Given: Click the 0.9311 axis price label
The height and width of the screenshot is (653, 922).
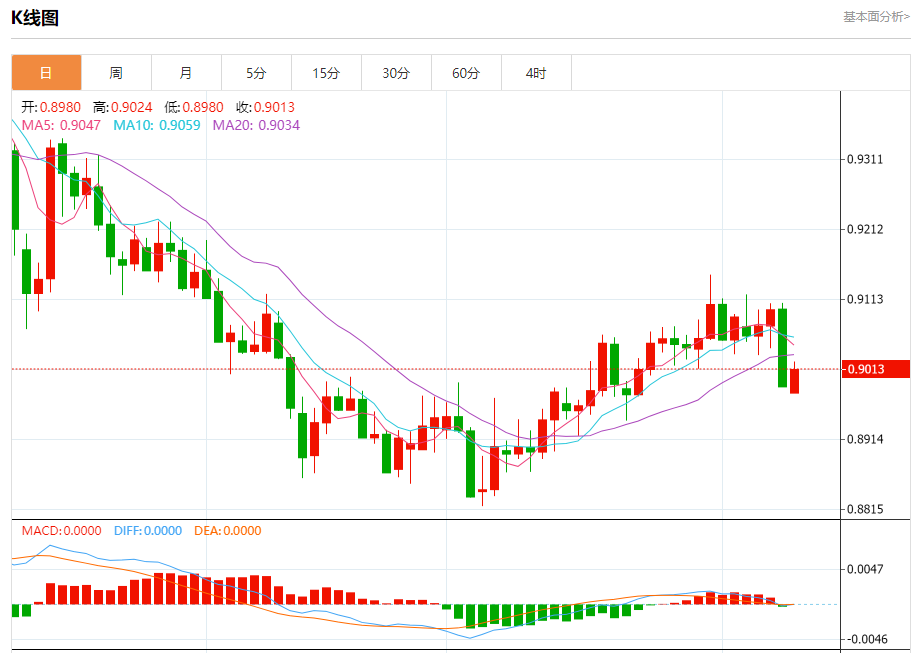Looking at the screenshot, I should pos(865,159).
